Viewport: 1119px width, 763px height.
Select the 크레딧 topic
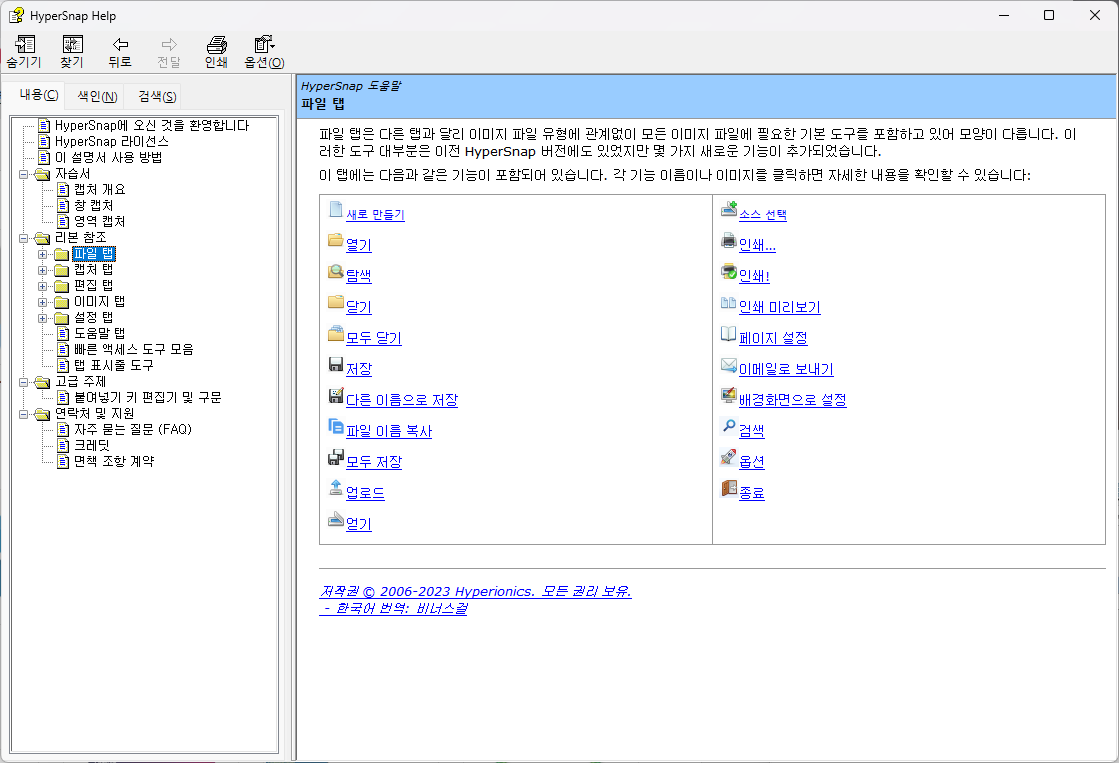pos(92,445)
